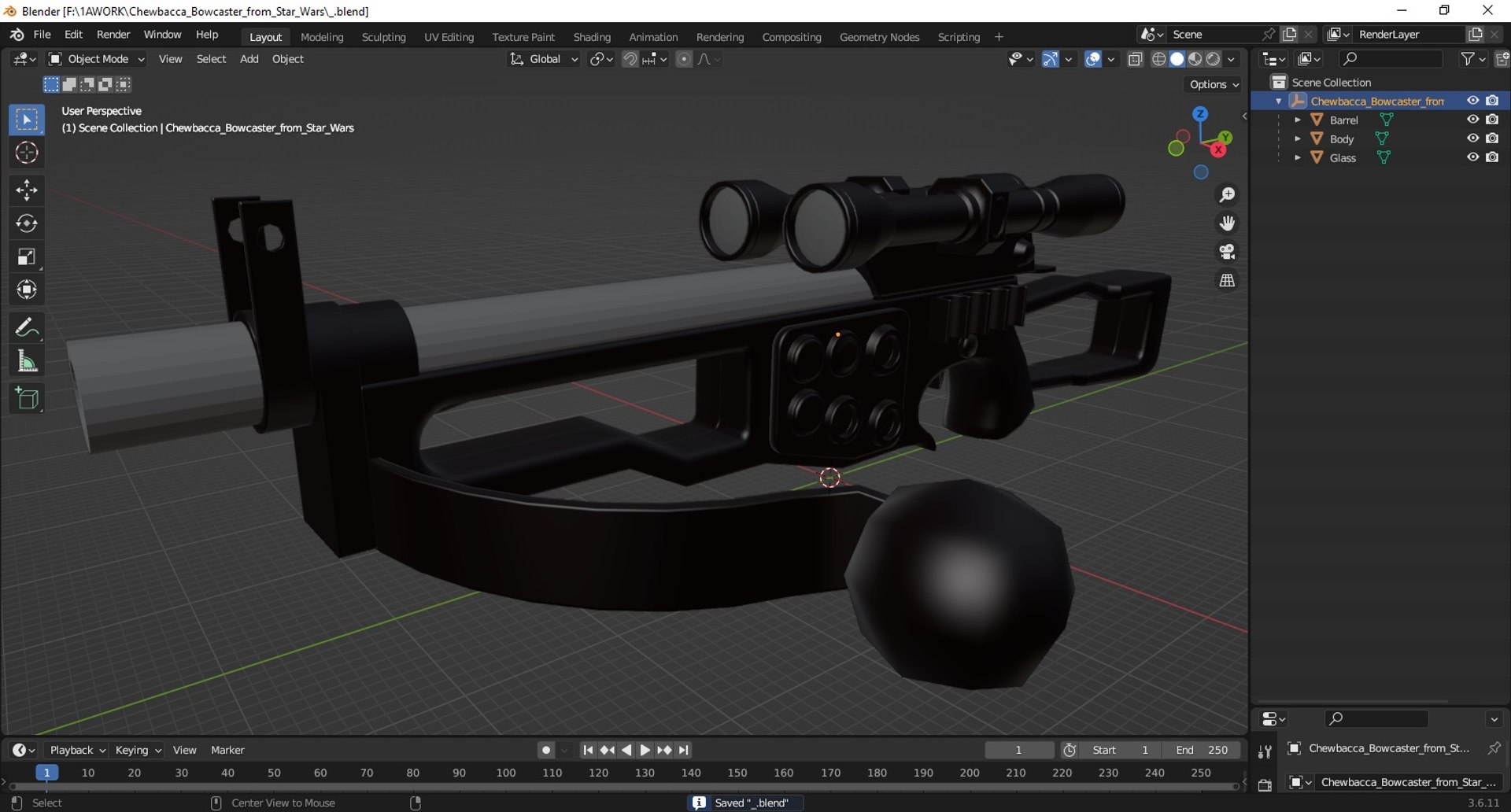Switch orthographic/perspective view grid icon

coord(1227,280)
